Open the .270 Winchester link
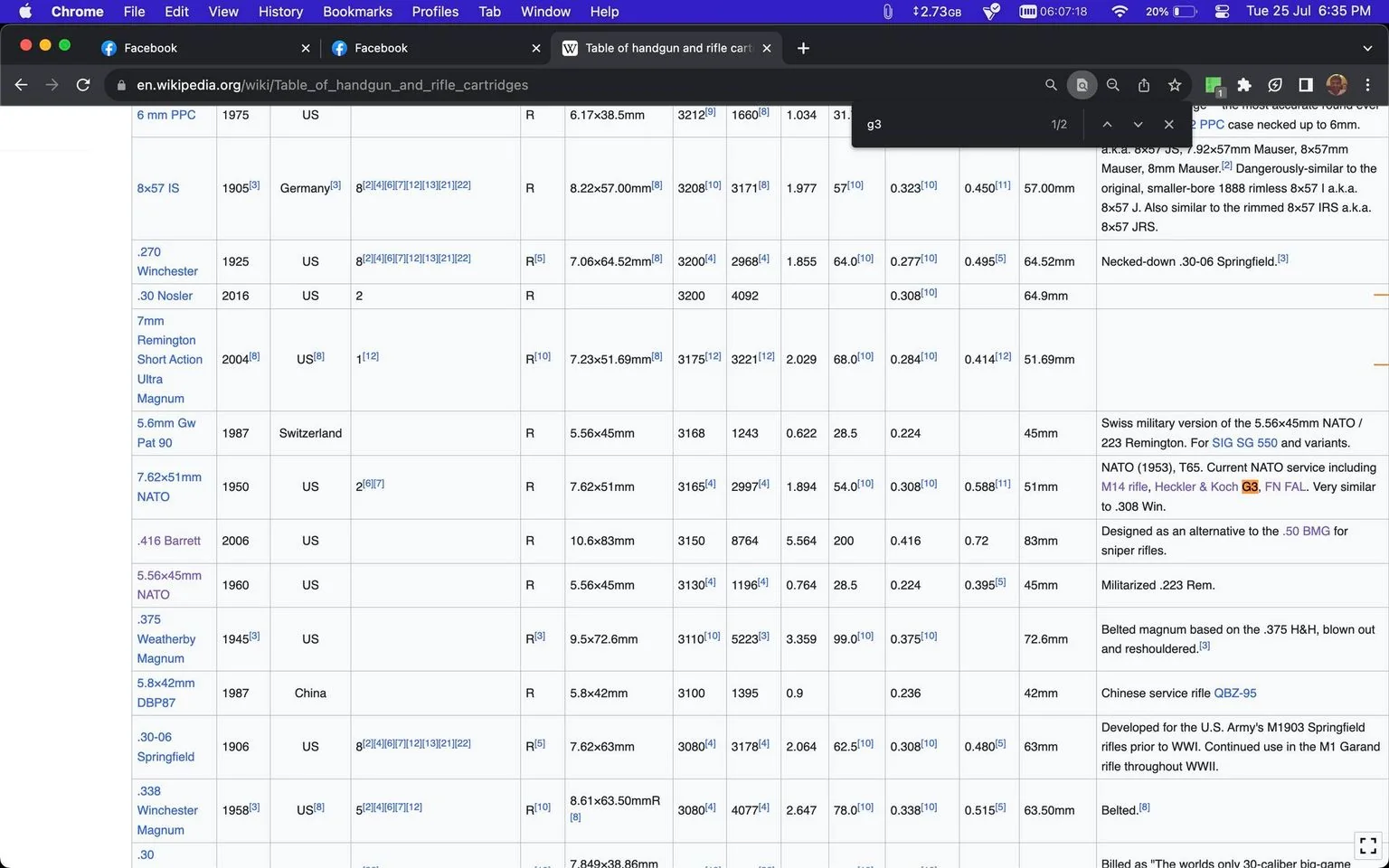Image resolution: width=1389 pixels, height=868 pixels. click(167, 261)
